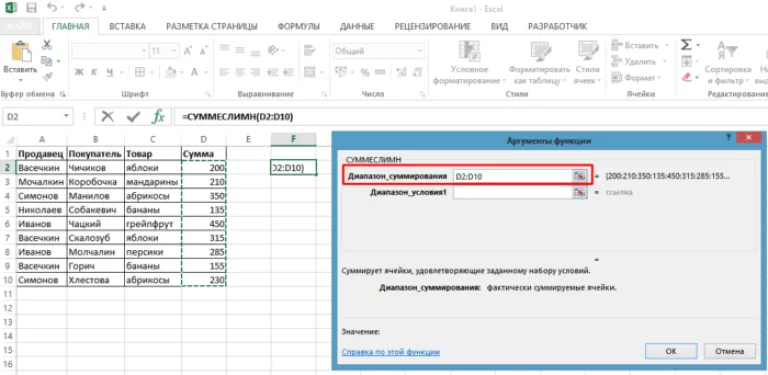Apply thousands separator 000 format
Image resolution: width=768 pixels, height=375 pixels.
(380, 72)
